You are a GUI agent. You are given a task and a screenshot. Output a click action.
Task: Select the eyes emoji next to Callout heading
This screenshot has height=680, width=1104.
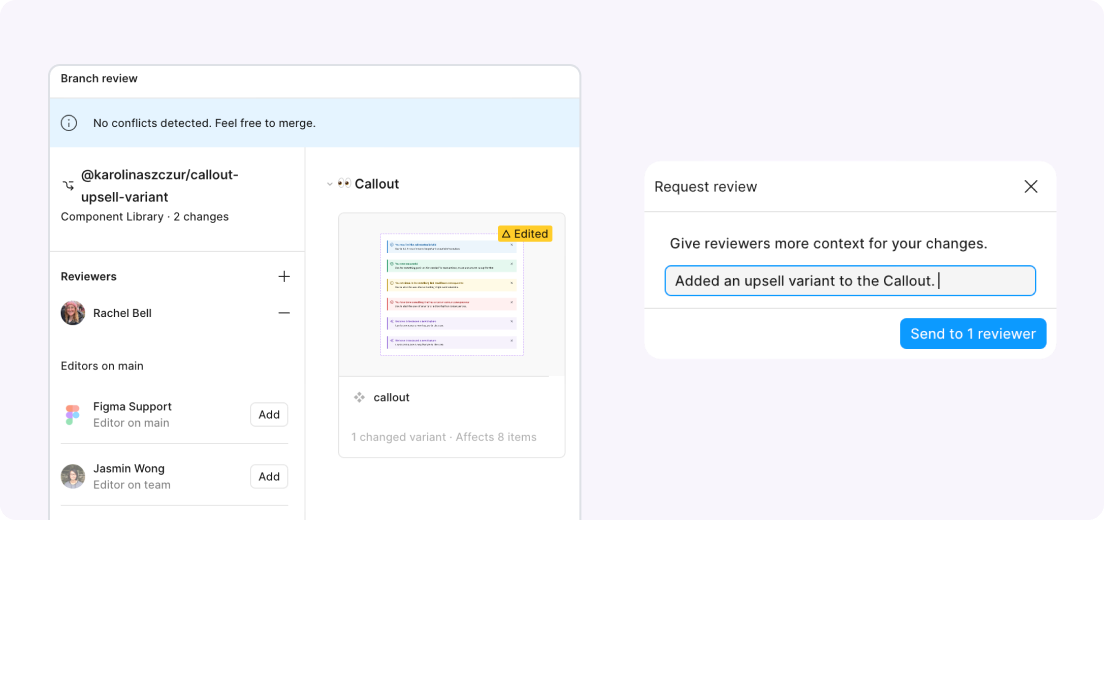344,184
